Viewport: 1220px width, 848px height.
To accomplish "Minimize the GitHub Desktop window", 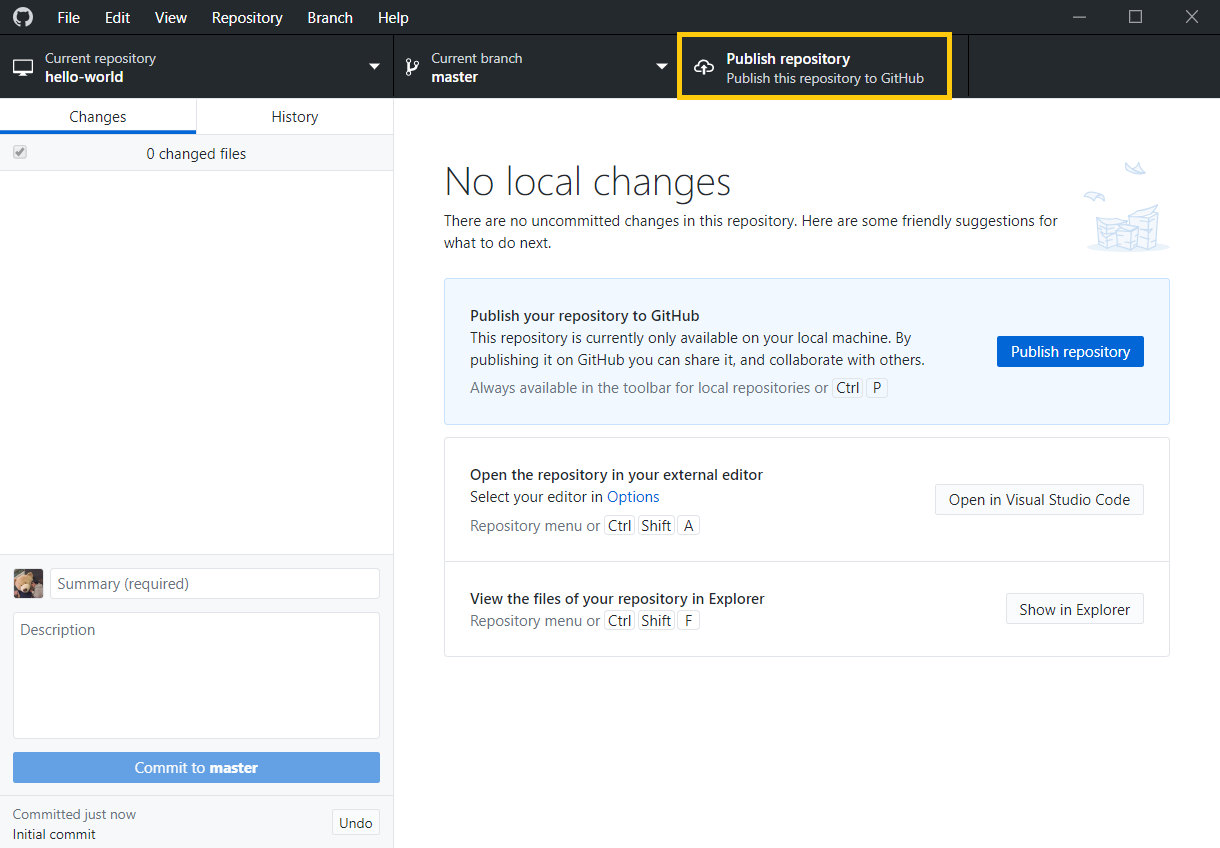I will pos(1080,17).
